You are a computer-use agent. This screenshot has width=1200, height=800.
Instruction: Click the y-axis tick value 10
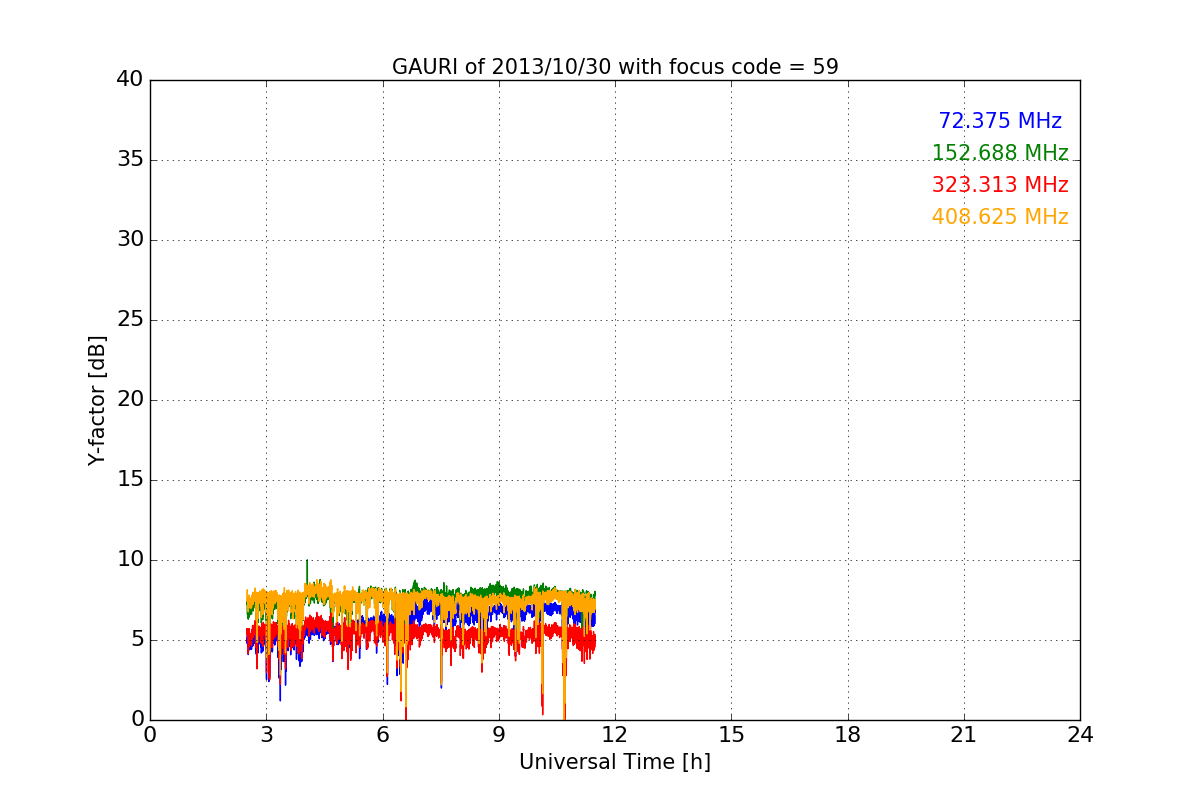[130, 560]
